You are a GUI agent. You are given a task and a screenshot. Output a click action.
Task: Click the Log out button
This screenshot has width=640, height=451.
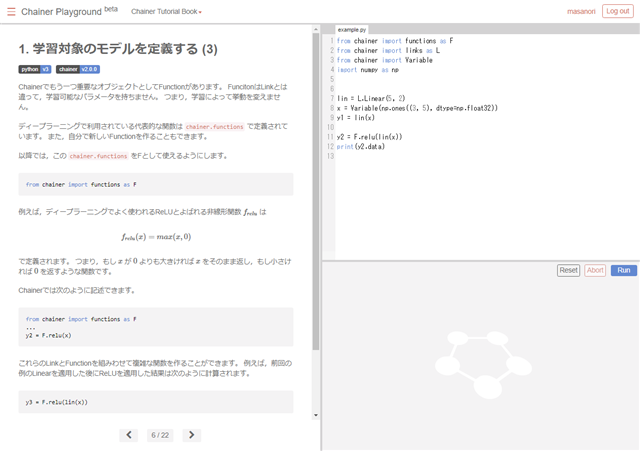[618, 11]
